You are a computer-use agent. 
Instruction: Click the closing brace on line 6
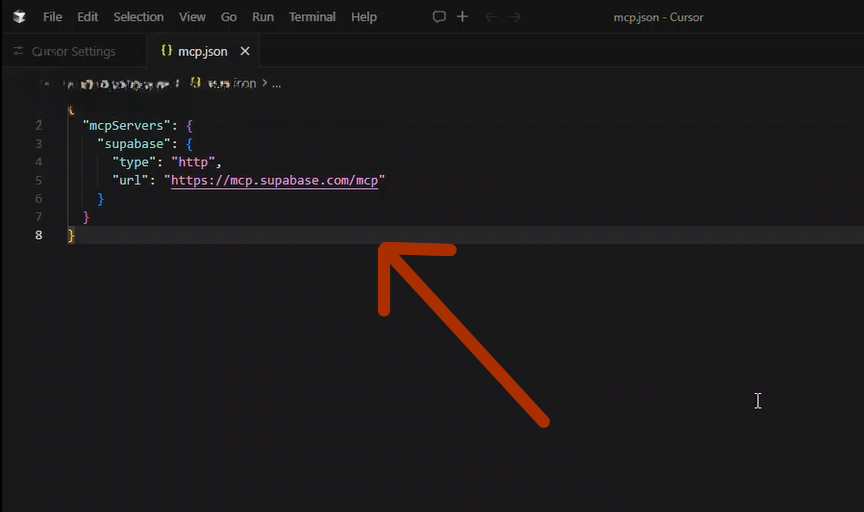pos(100,199)
